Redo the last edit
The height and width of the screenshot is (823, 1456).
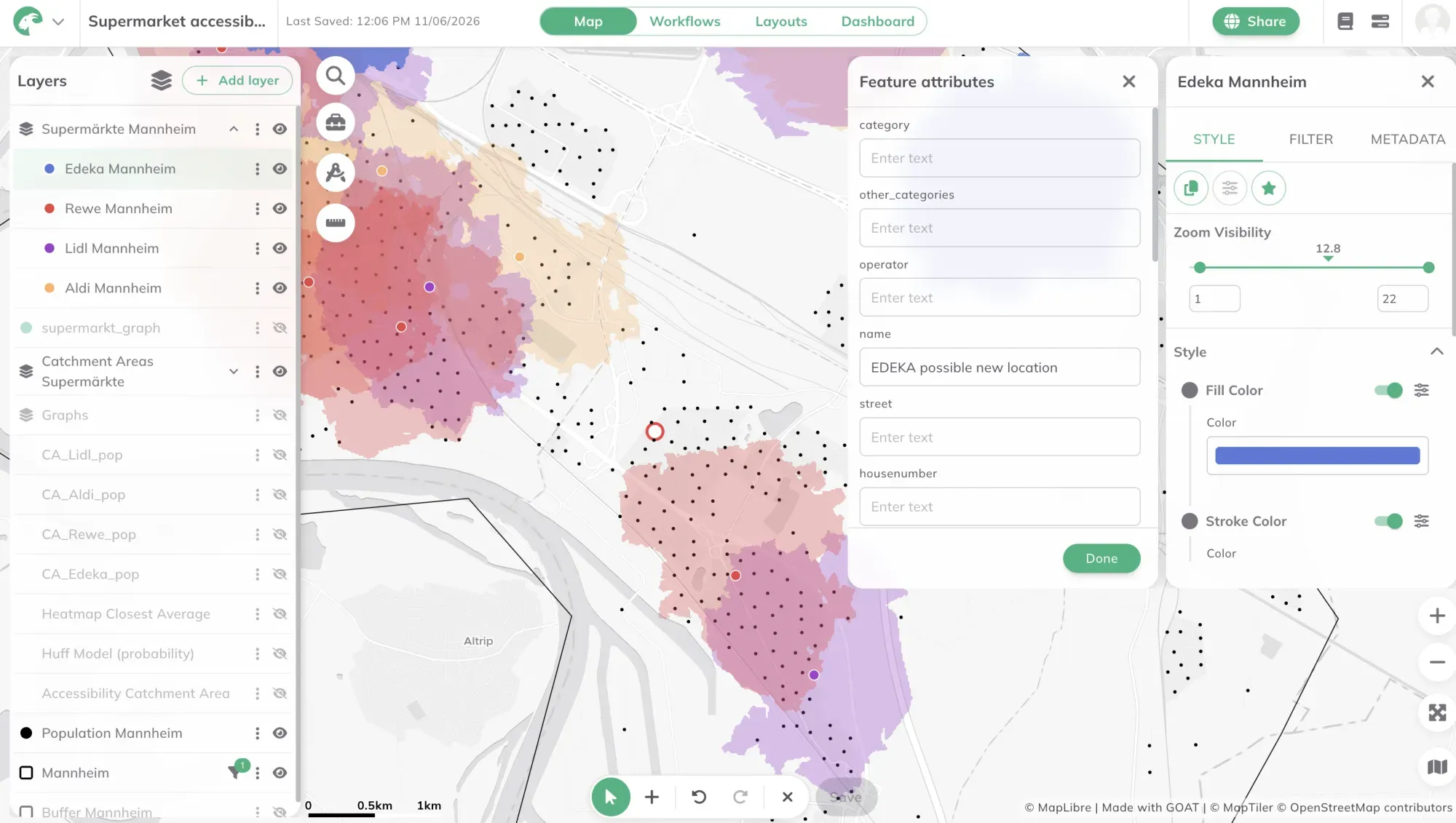(740, 798)
